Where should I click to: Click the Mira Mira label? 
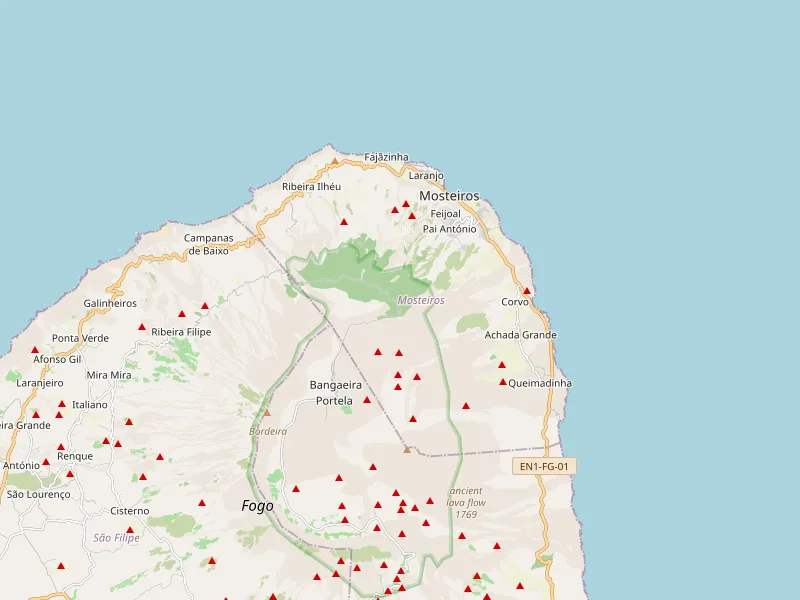109,375
